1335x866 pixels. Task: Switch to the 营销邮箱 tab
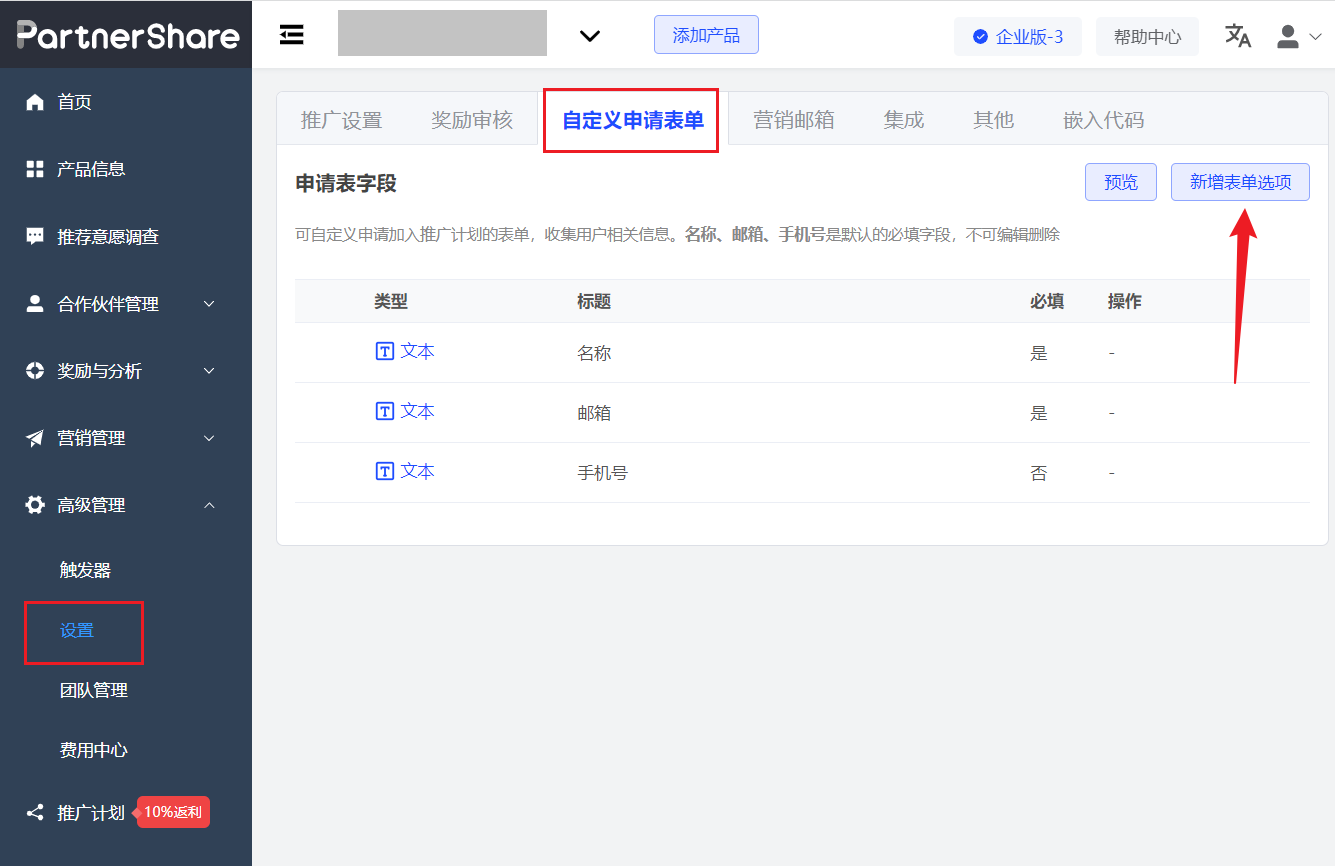pyautogui.click(x=795, y=119)
